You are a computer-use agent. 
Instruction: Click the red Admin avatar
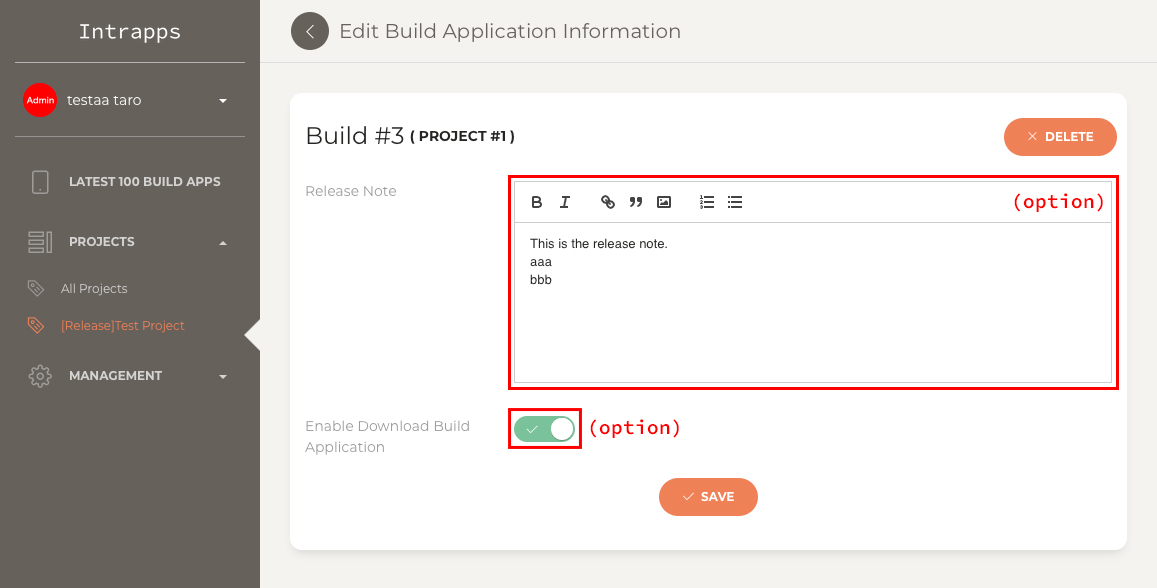(x=40, y=100)
